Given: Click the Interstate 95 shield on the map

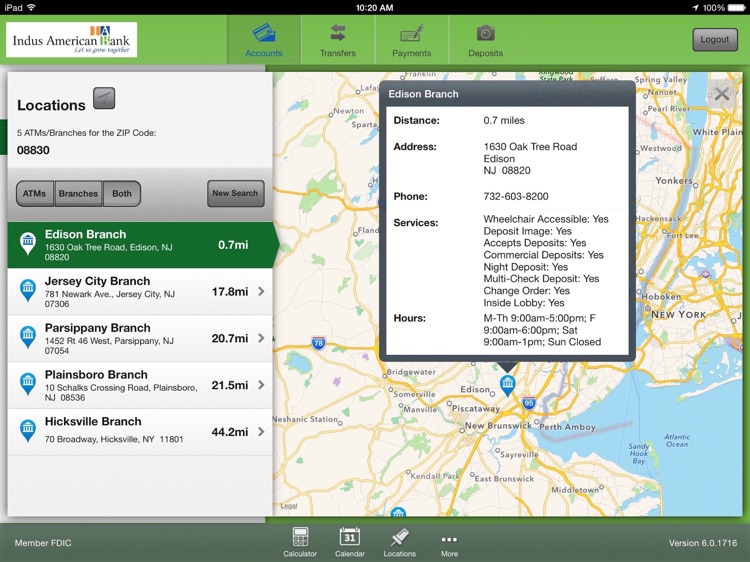Looking at the screenshot, I should coord(529,403).
